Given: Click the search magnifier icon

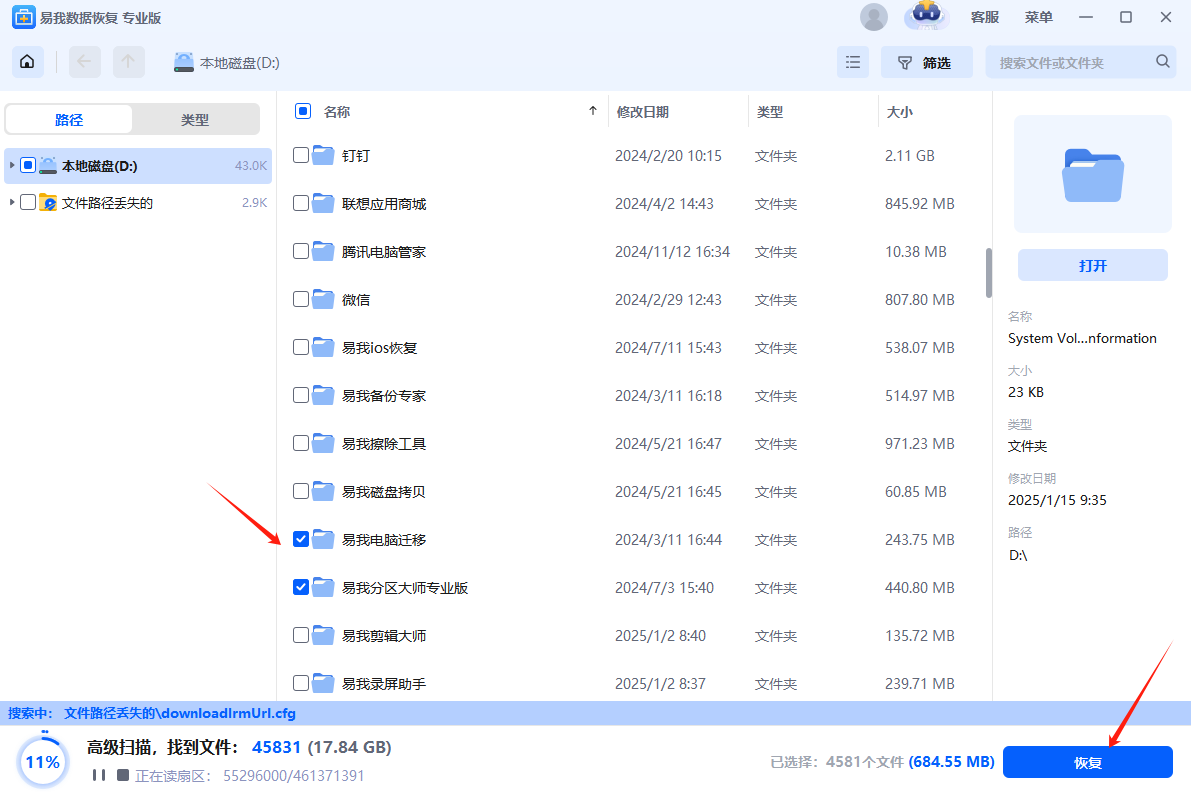Looking at the screenshot, I should point(1162,62).
